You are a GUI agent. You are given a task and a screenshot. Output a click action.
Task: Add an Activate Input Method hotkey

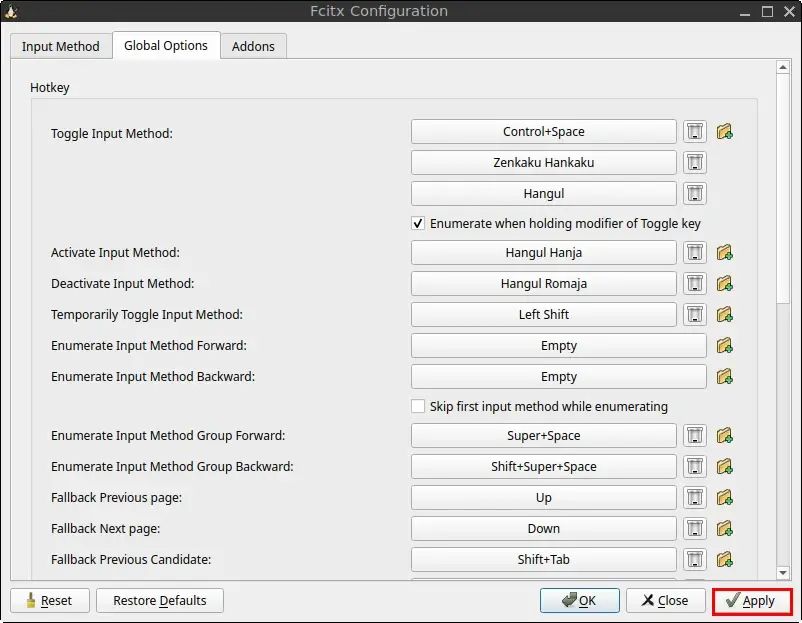click(724, 253)
